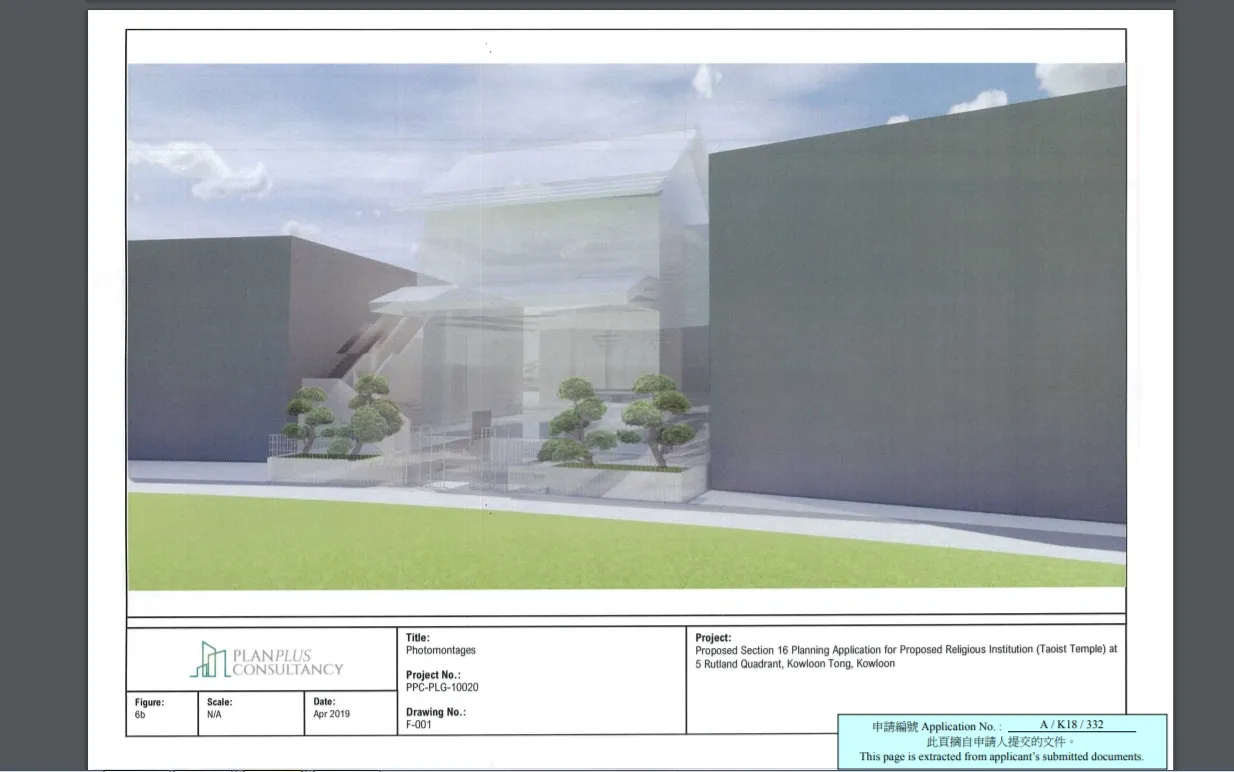1234x772 pixels.
Task: Click the date Apr 2019
Action: tap(332, 715)
